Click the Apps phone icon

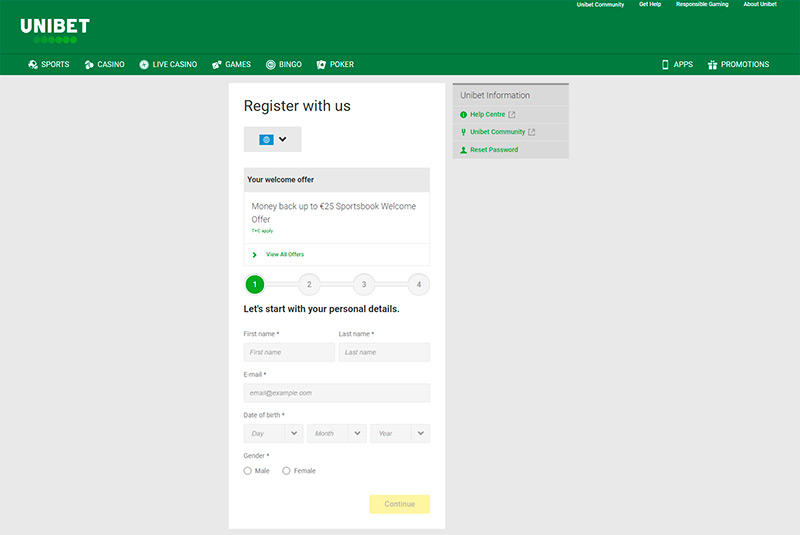click(665, 65)
